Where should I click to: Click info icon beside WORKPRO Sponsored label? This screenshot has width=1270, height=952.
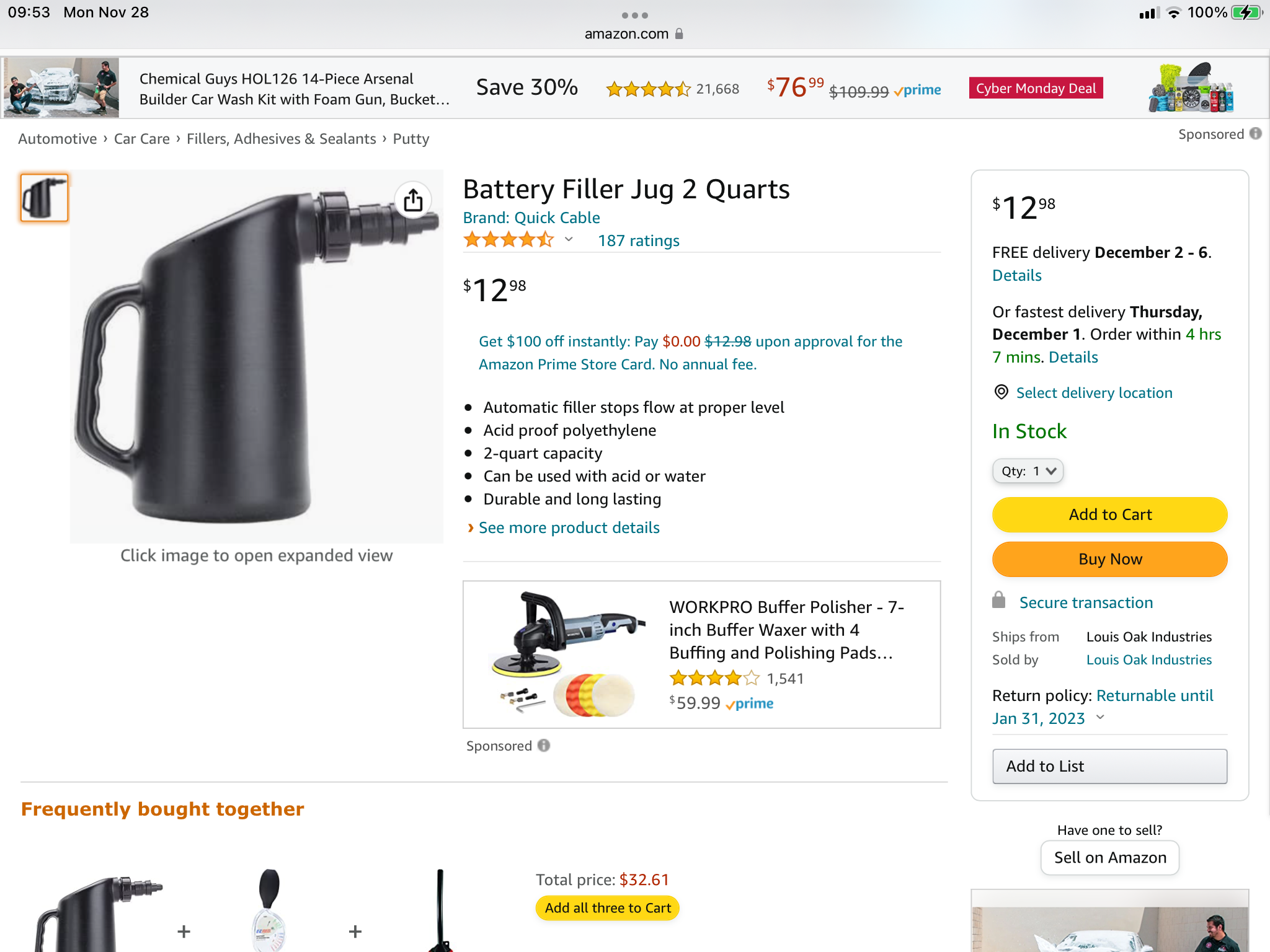pos(544,746)
